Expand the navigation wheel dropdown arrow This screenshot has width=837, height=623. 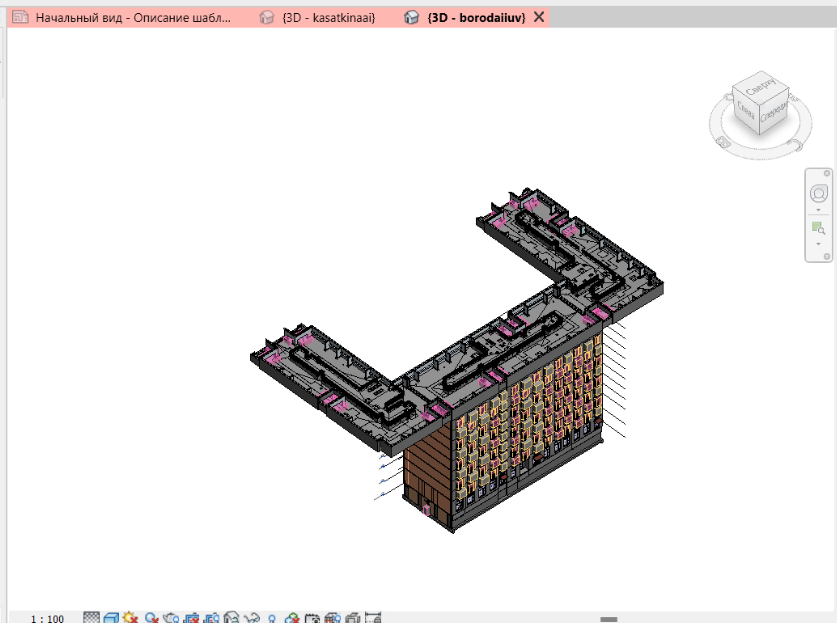[x=819, y=210]
